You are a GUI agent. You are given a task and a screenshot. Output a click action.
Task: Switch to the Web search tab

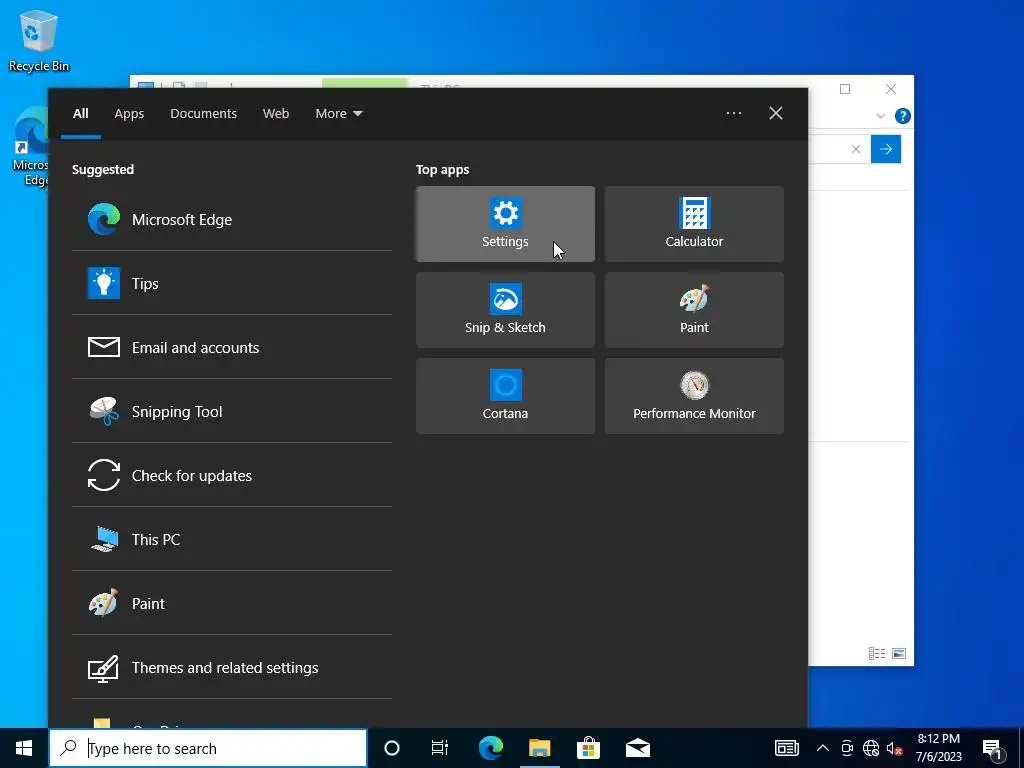click(x=276, y=114)
